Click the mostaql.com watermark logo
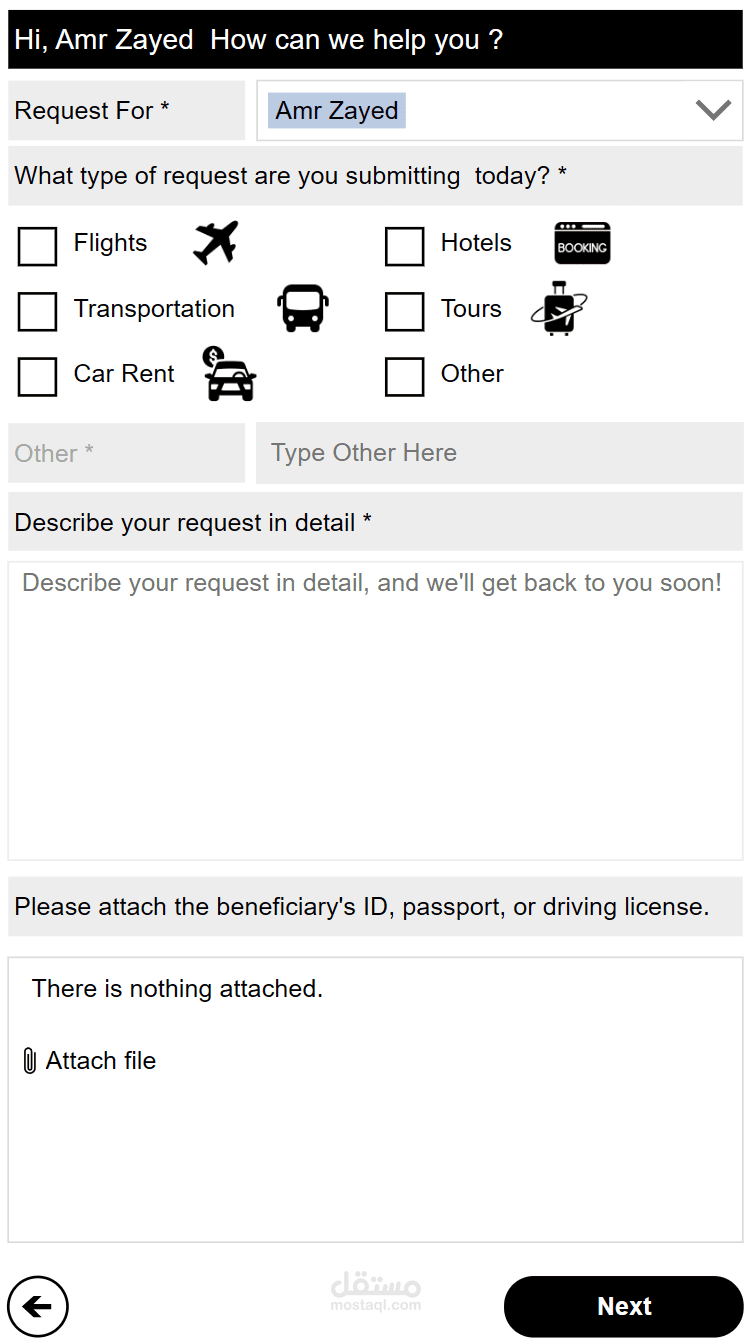The image size is (753, 1340). pos(376,1291)
